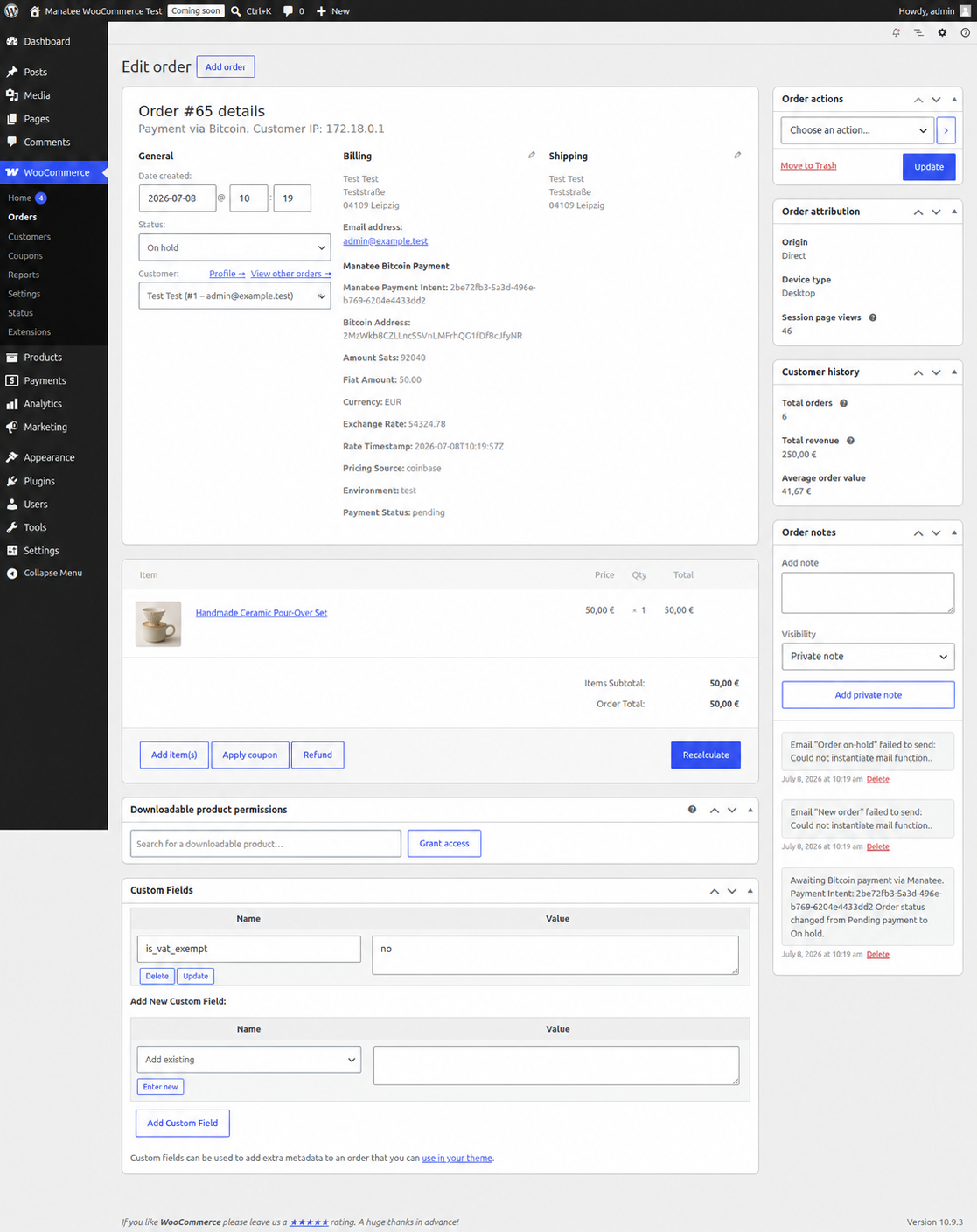This screenshot has width=977, height=1232.
Task: Open the note Visibility dropdown
Action: [x=868, y=657]
